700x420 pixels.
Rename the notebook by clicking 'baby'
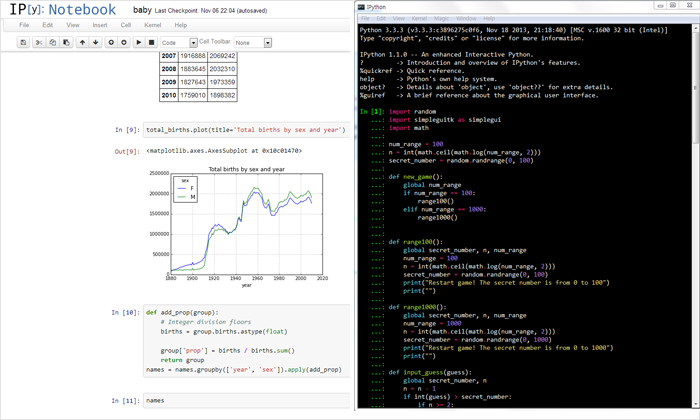pyautogui.click(x=142, y=10)
